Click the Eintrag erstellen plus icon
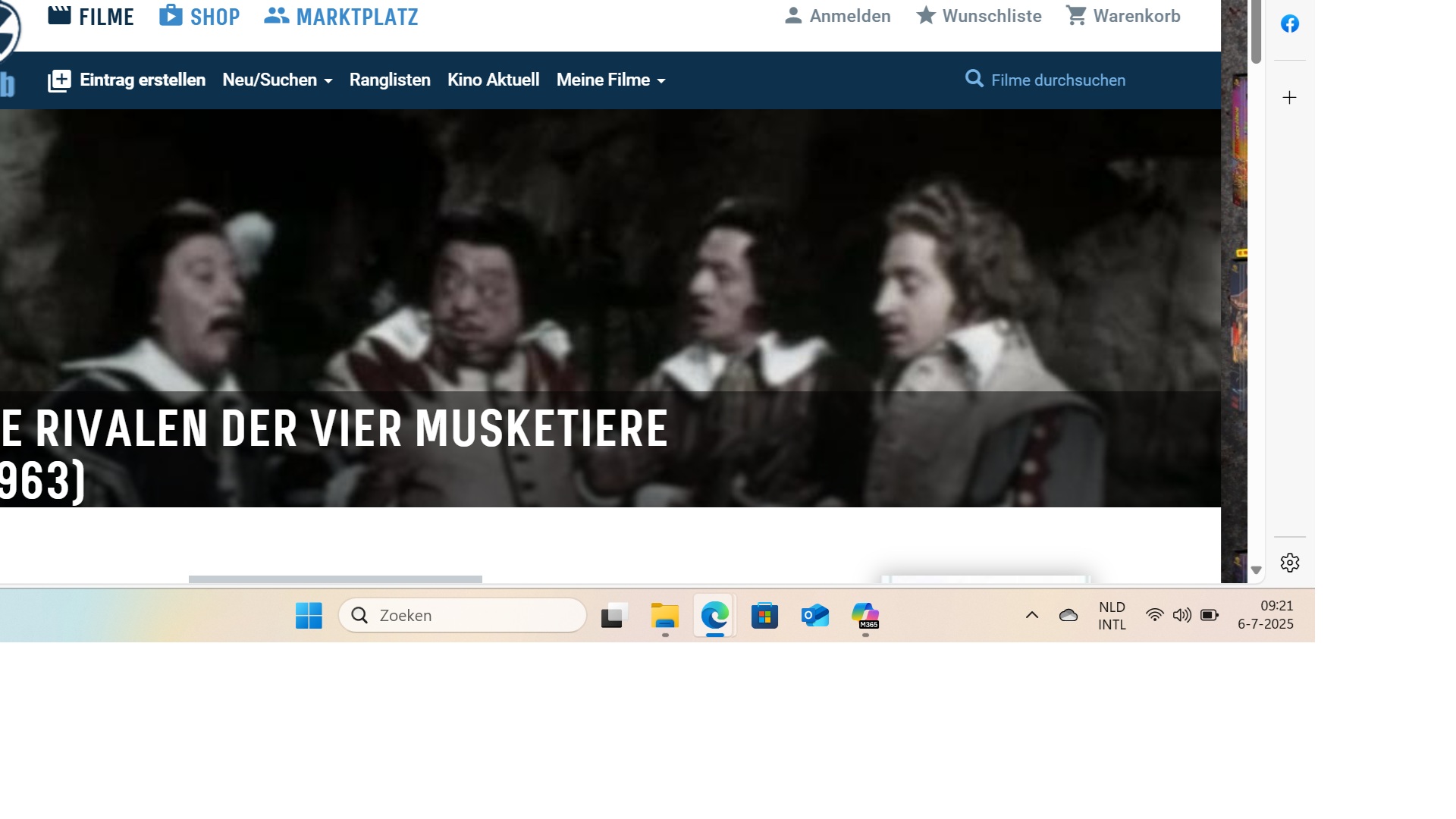 tap(59, 80)
